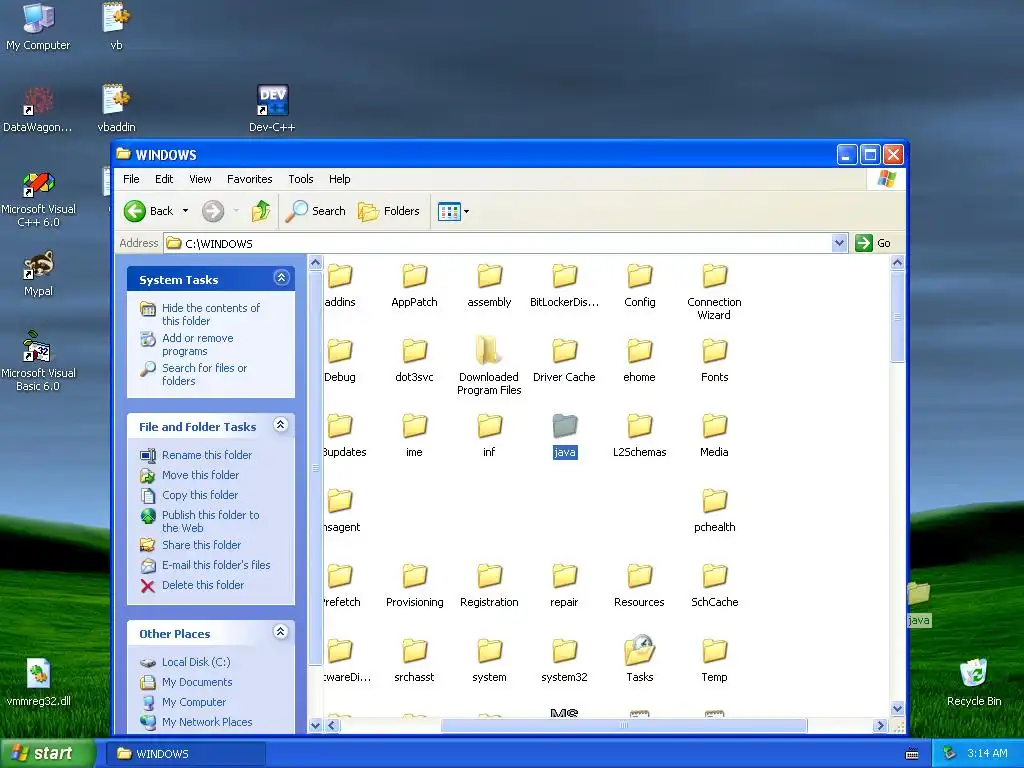Click the file list vertical scrollbar down arrow
Screen dimensions: 1024x768
coord(897,709)
